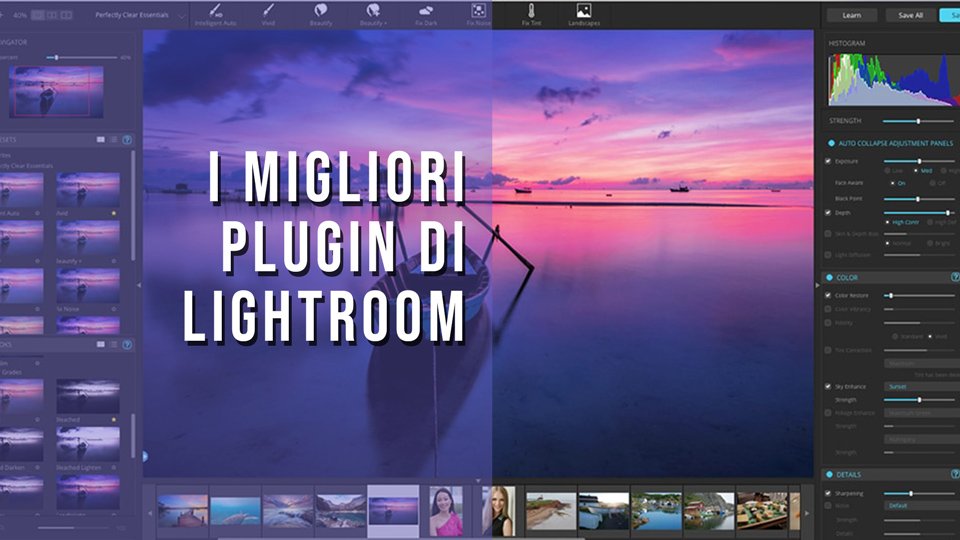Collapse the filmstrip with down arrow
Image resolution: width=960 pixels, height=540 pixels.
pos(478,481)
